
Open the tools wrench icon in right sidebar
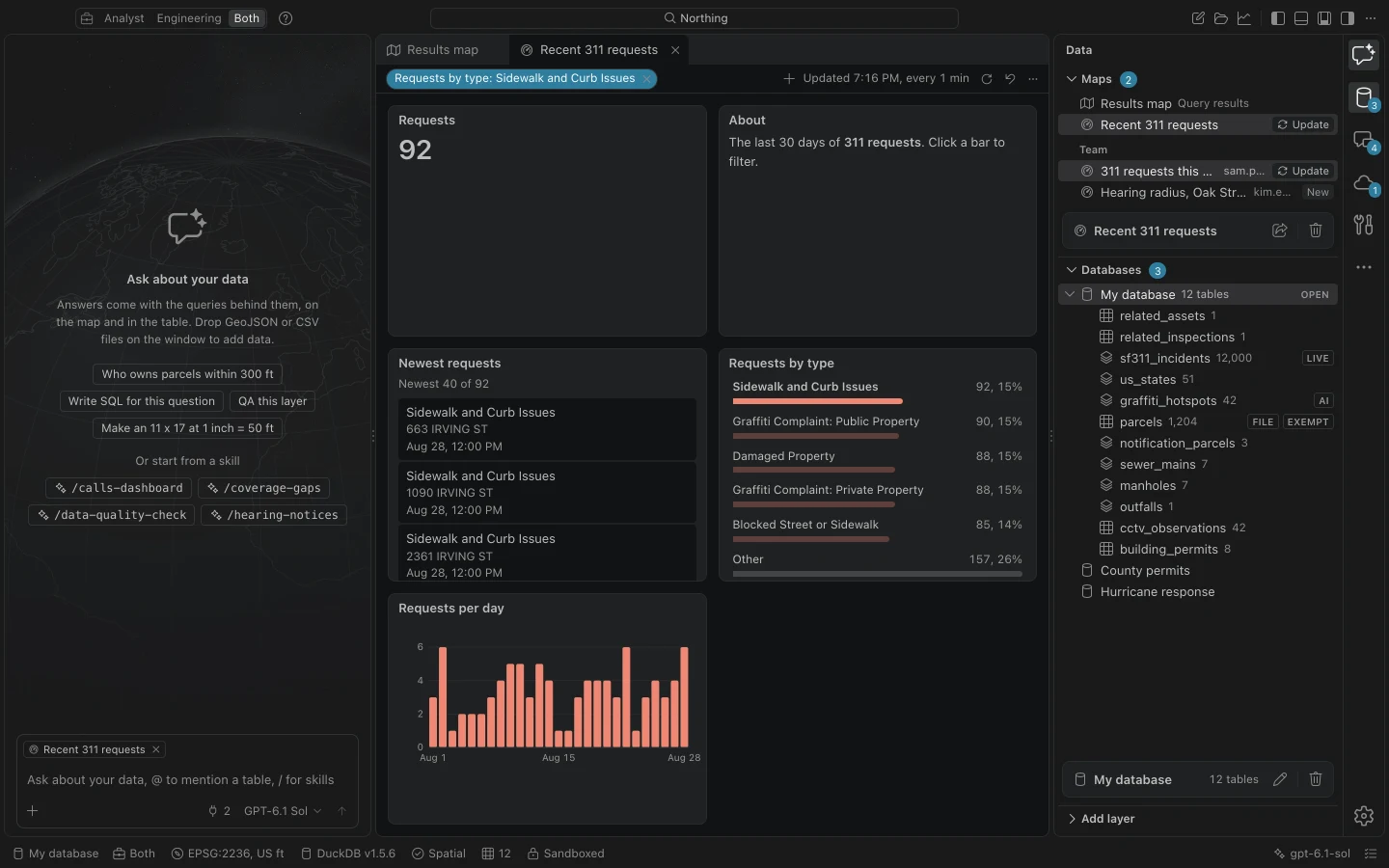click(x=1363, y=225)
